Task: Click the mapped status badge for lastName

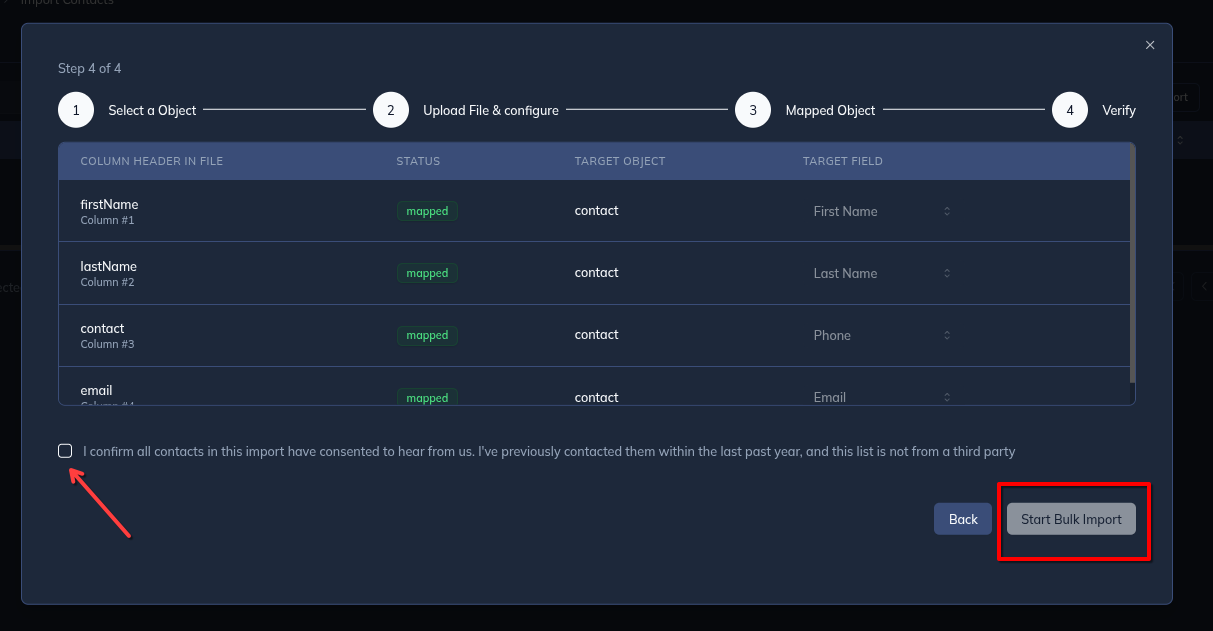Action: pos(427,273)
